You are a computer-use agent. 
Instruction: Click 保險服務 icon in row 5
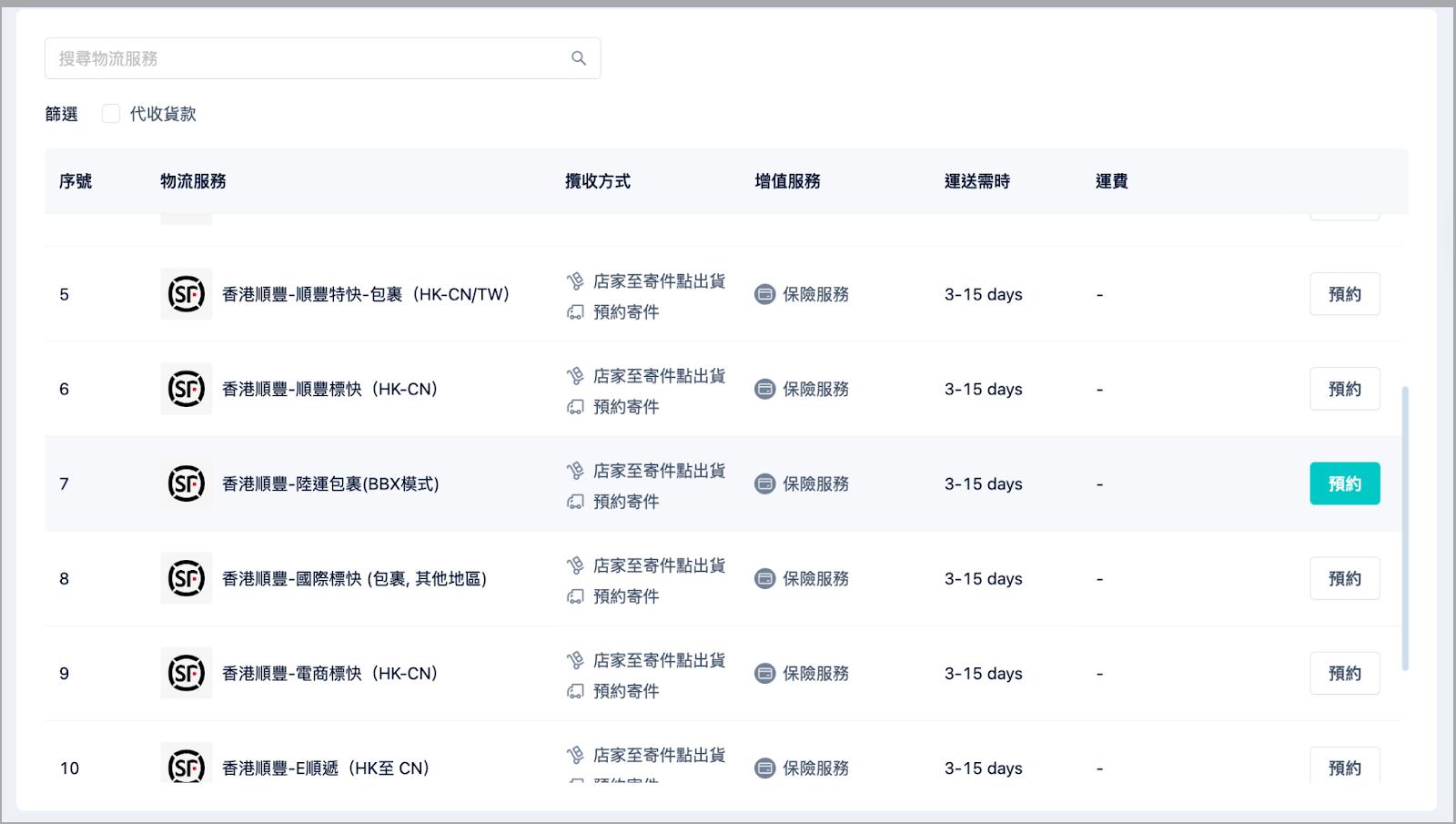click(x=765, y=294)
